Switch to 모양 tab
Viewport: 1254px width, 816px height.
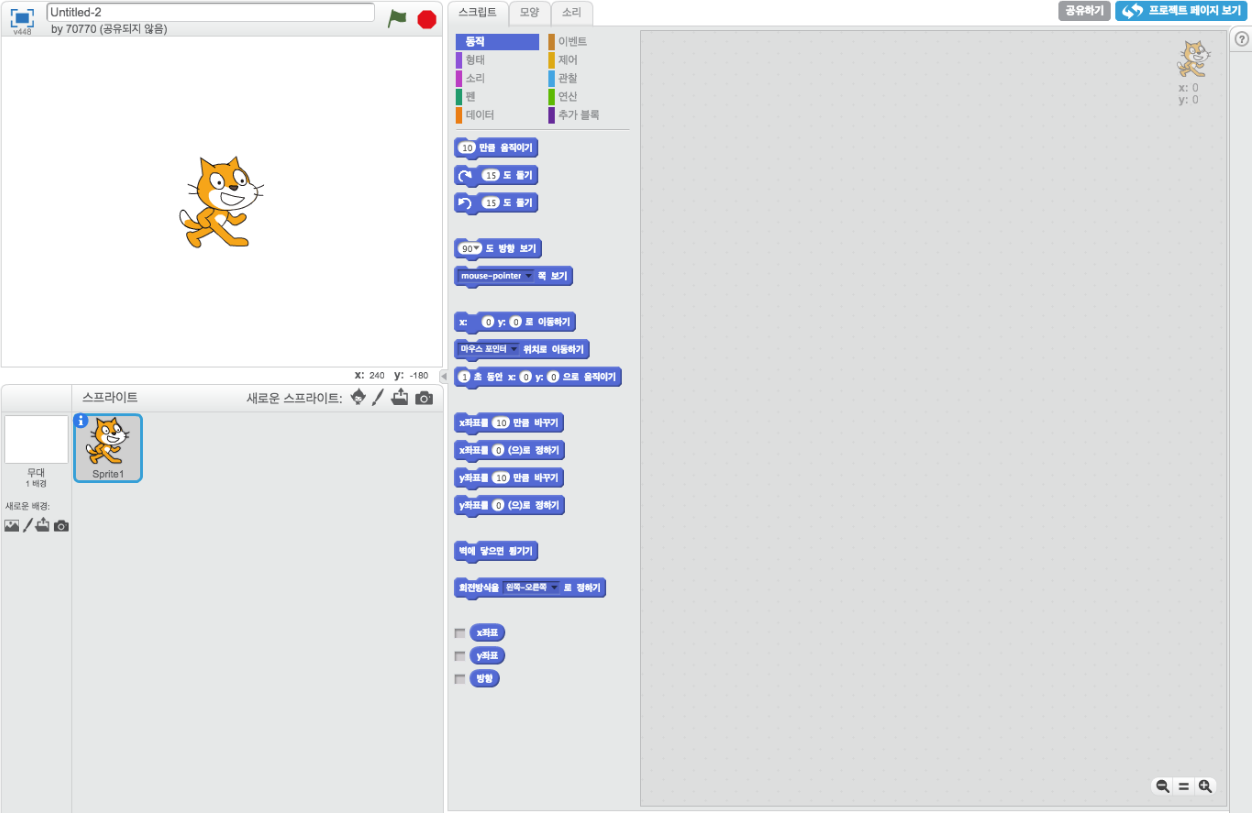529,13
